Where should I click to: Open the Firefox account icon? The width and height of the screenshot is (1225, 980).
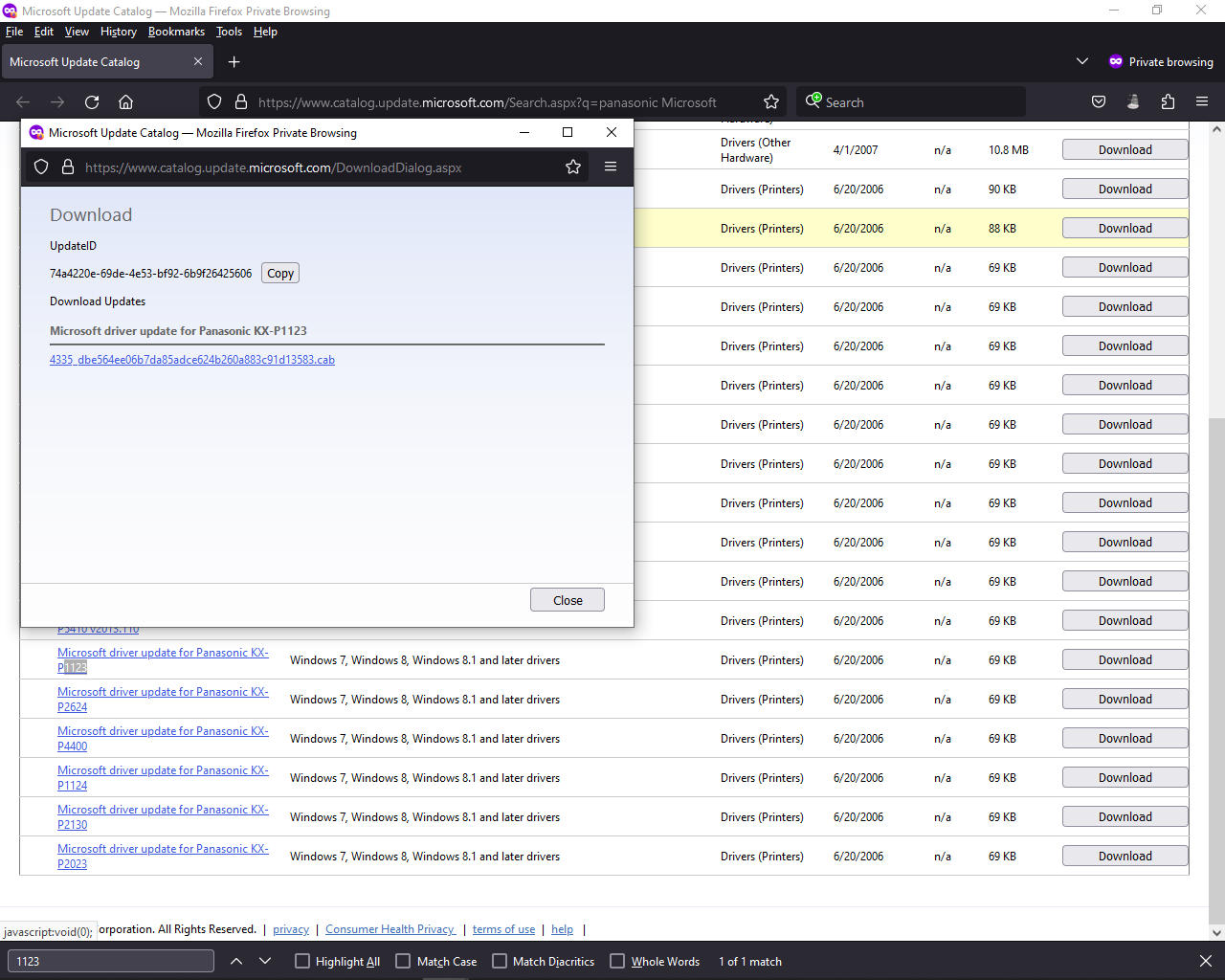(1133, 102)
